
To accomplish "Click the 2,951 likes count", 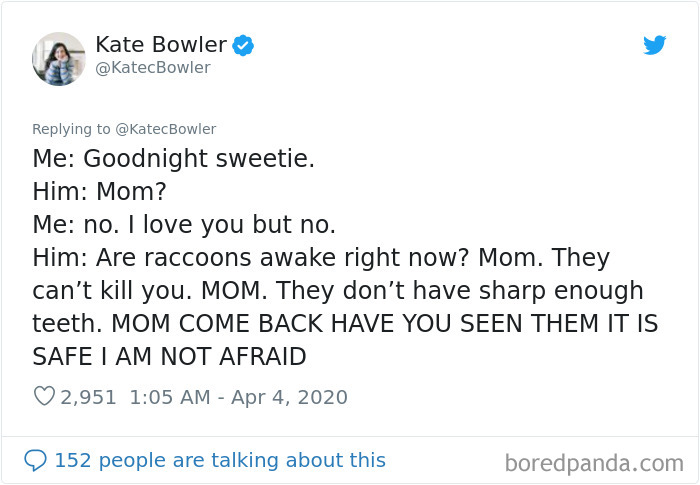I will pos(89,397).
